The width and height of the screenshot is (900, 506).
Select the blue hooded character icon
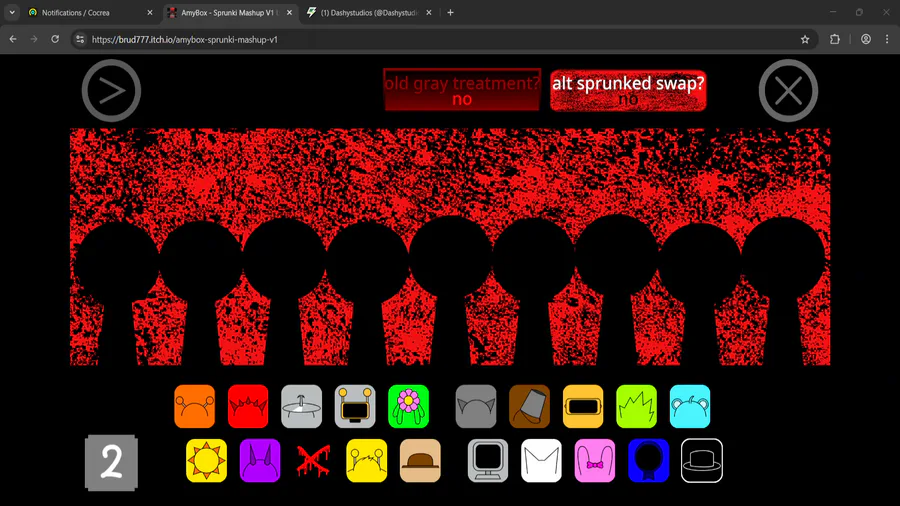click(649, 461)
